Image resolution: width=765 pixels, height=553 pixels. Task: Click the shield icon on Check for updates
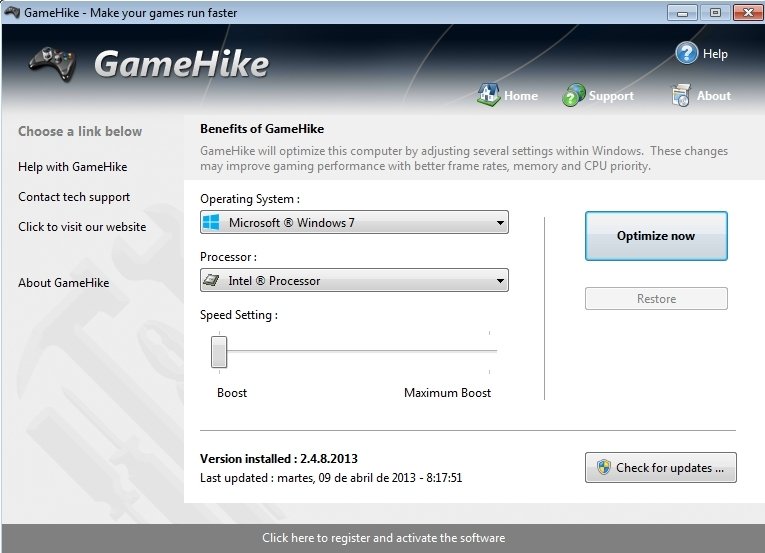(604, 468)
